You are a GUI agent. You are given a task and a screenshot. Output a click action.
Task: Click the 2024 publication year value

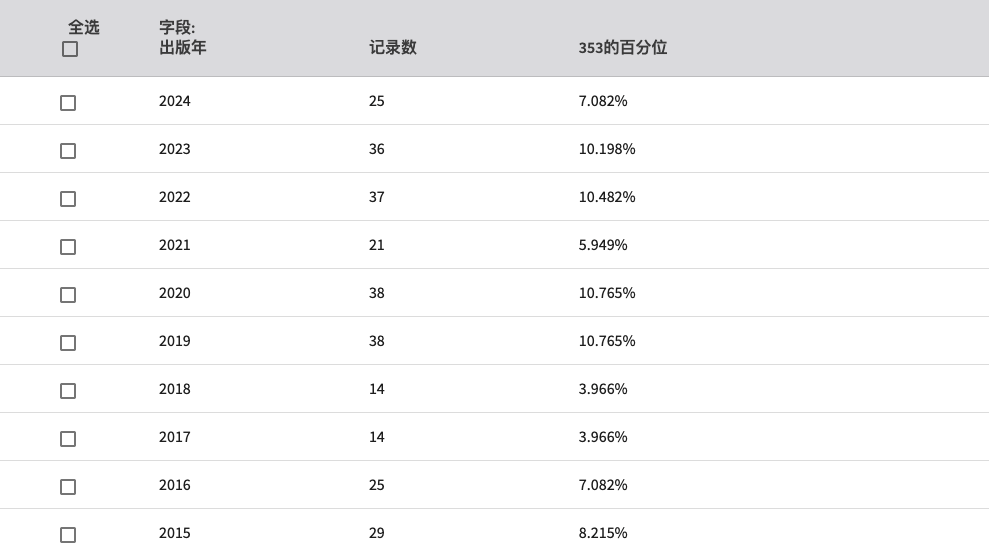click(174, 101)
